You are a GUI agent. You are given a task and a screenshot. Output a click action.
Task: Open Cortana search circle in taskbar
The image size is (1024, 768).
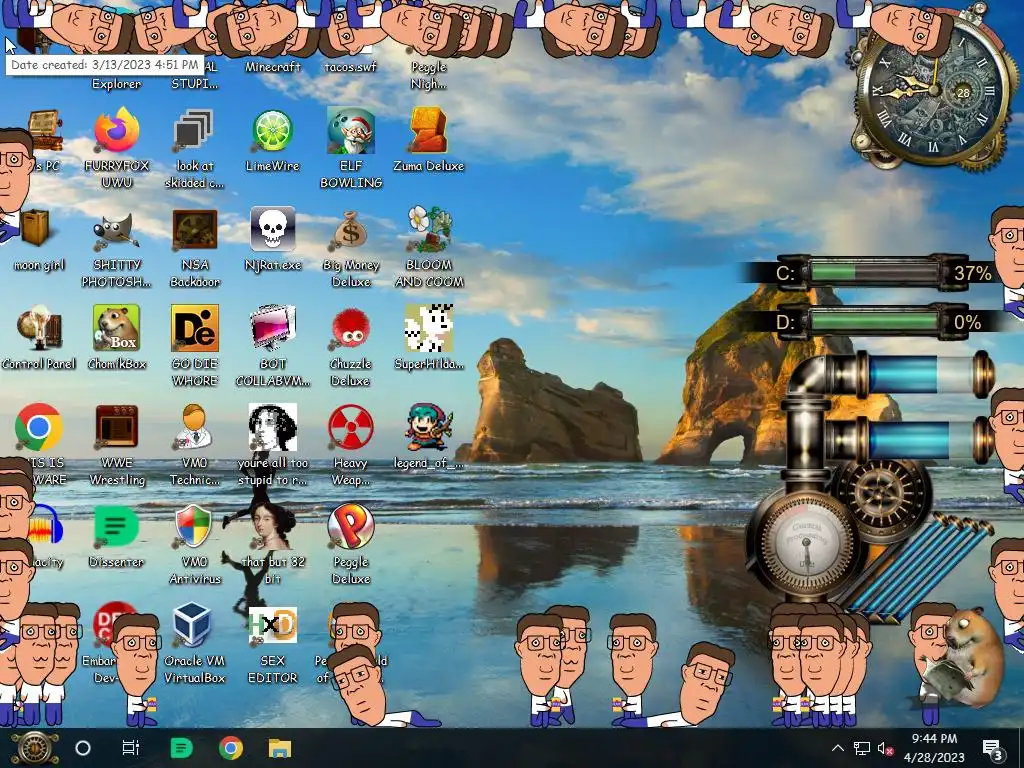point(83,748)
